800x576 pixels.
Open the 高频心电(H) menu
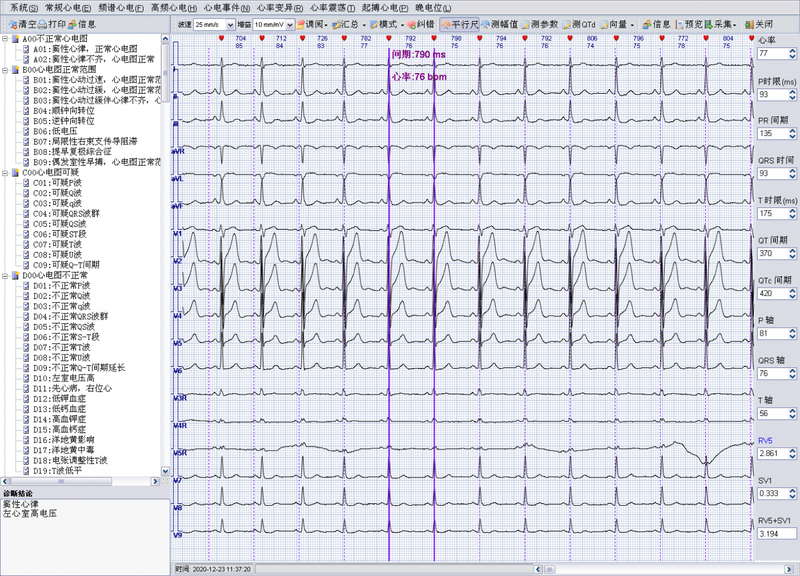point(174,8)
